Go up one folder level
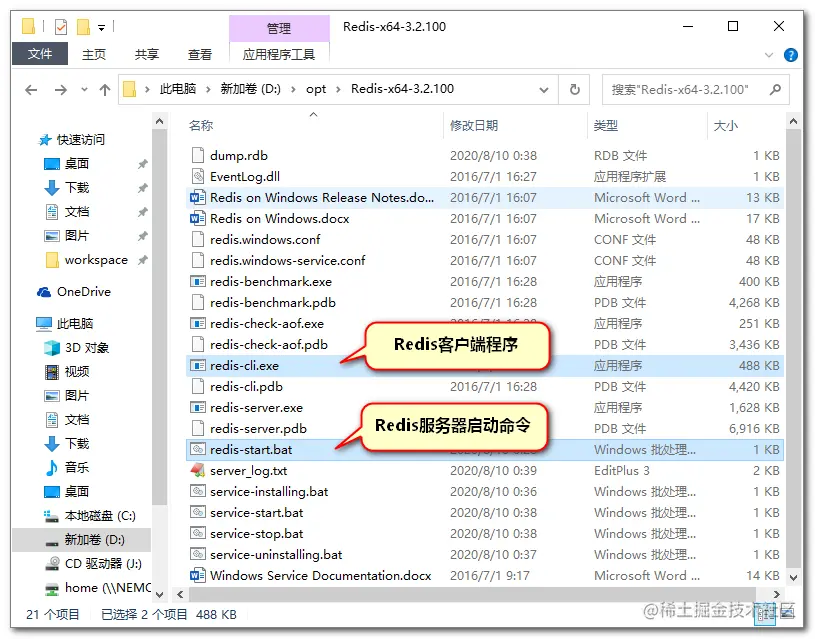This screenshot has height=639, width=815. click(x=105, y=90)
